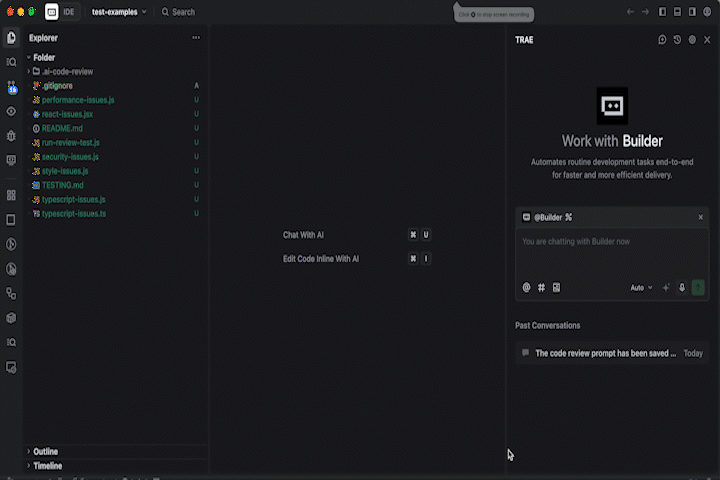The height and width of the screenshot is (480, 720).
Task: Navigate forward with the right arrow
Action: click(x=645, y=12)
